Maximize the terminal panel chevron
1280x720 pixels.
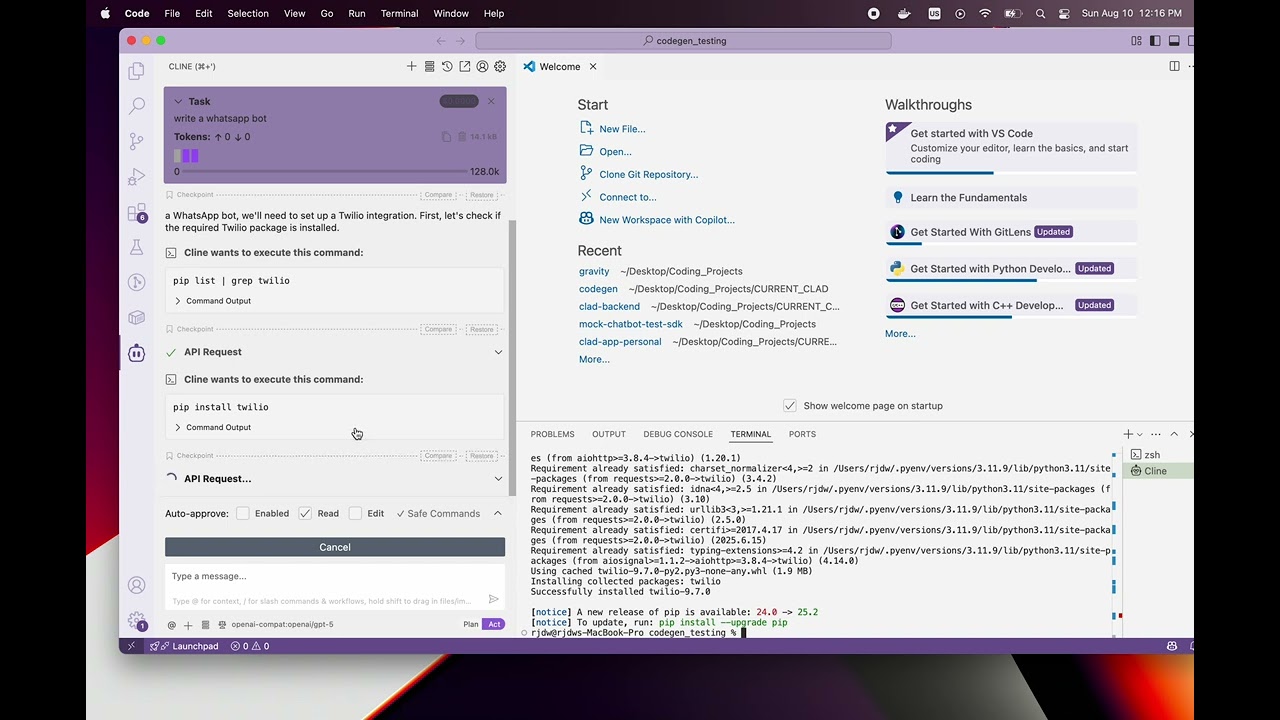coord(1174,434)
